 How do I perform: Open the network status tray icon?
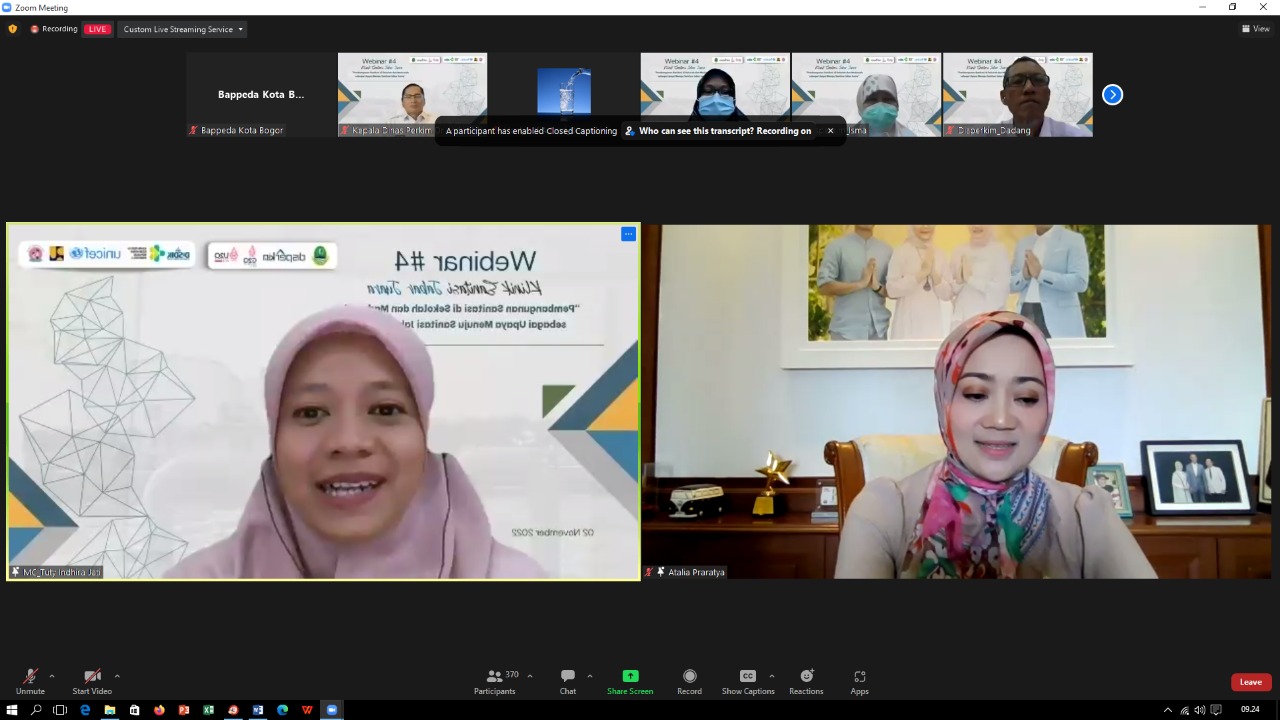point(1184,710)
